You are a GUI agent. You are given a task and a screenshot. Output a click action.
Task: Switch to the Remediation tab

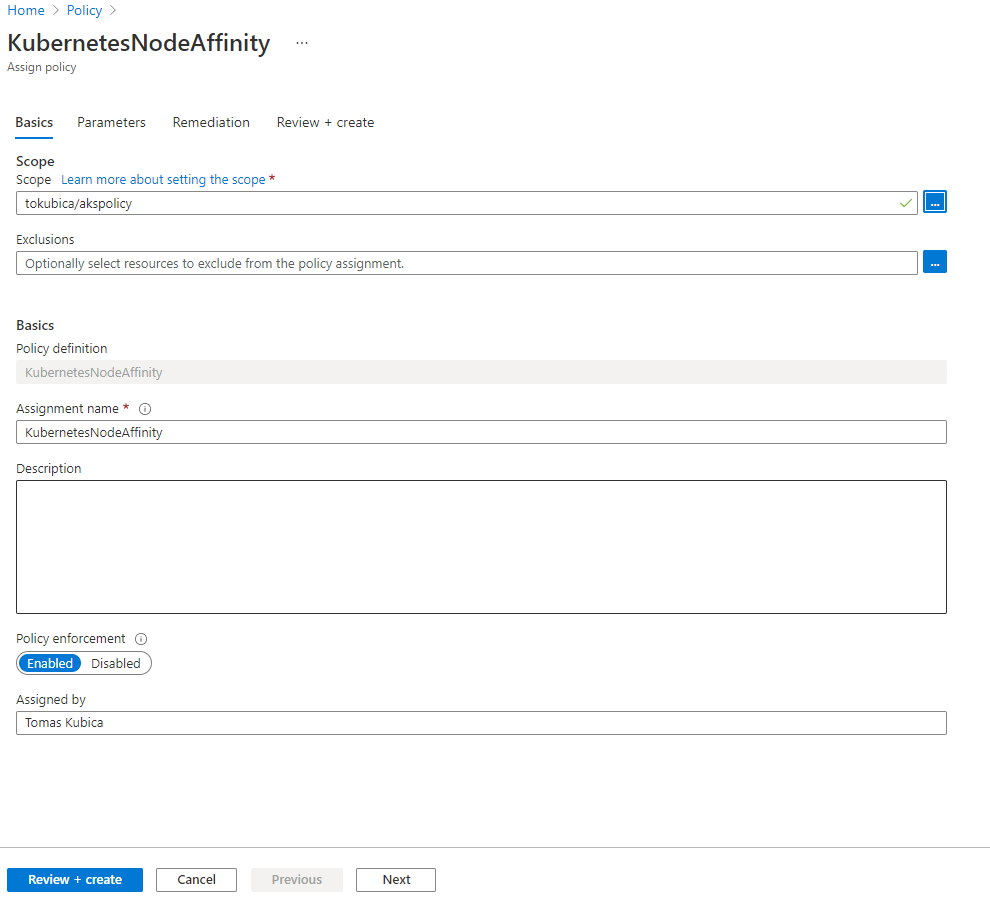211,122
